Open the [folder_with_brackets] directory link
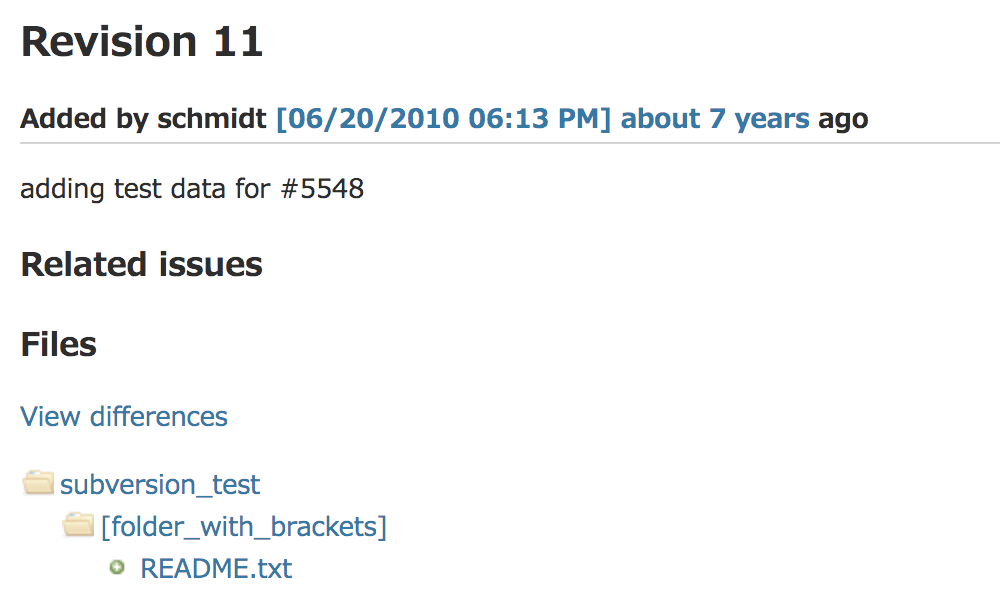Image resolution: width=1000 pixels, height=600 pixels. pos(244,527)
